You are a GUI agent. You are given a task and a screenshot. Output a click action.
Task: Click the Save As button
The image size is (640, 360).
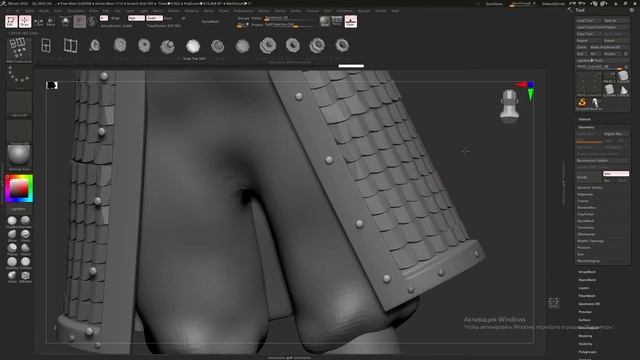[616, 20]
